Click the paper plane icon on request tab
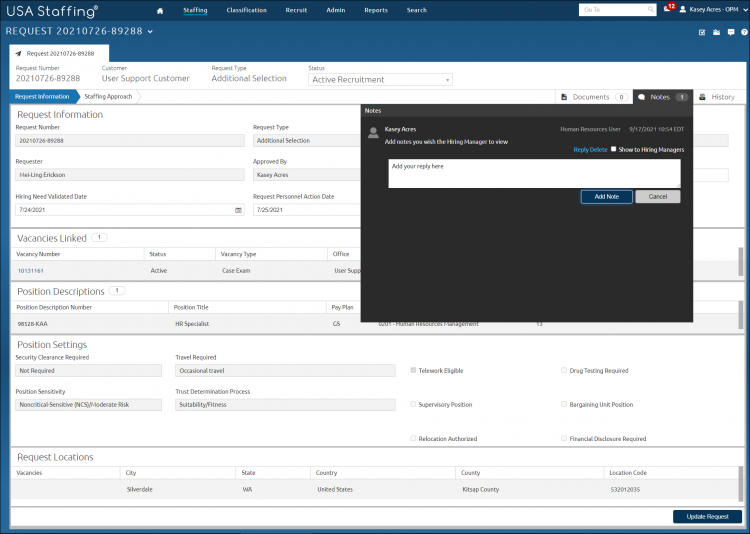The image size is (750, 534). coord(18,54)
